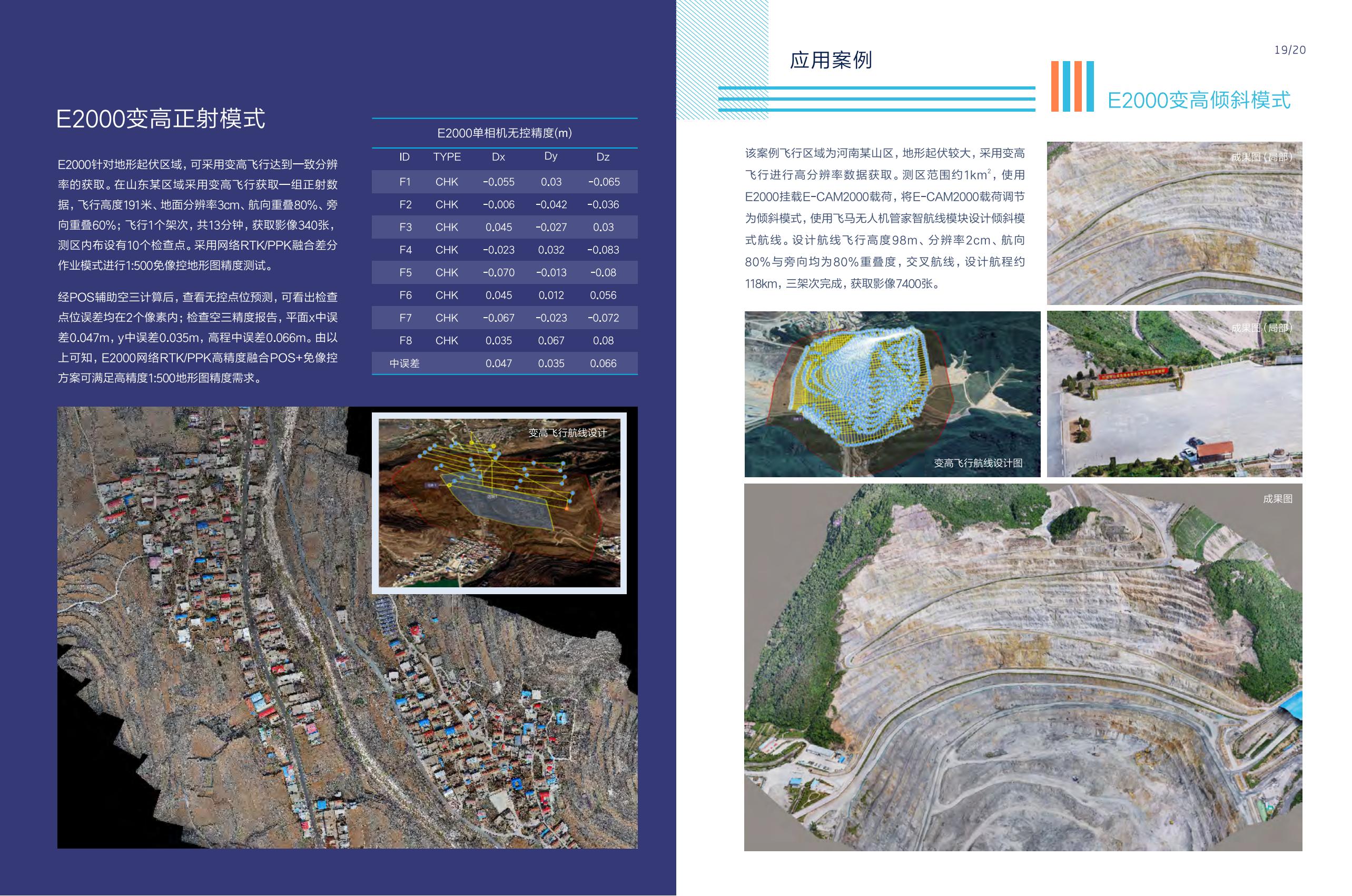Click the heading E2000变高正射模式
The height and width of the screenshot is (896, 1352).
coord(161,119)
